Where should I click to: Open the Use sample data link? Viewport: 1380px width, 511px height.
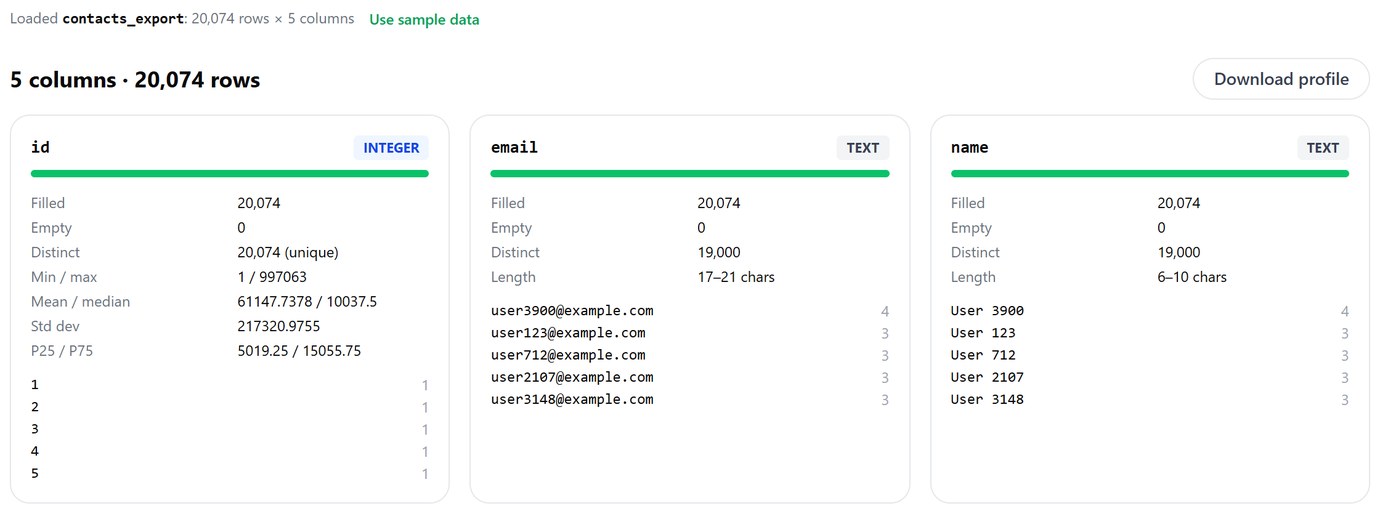tap(424, 19)
